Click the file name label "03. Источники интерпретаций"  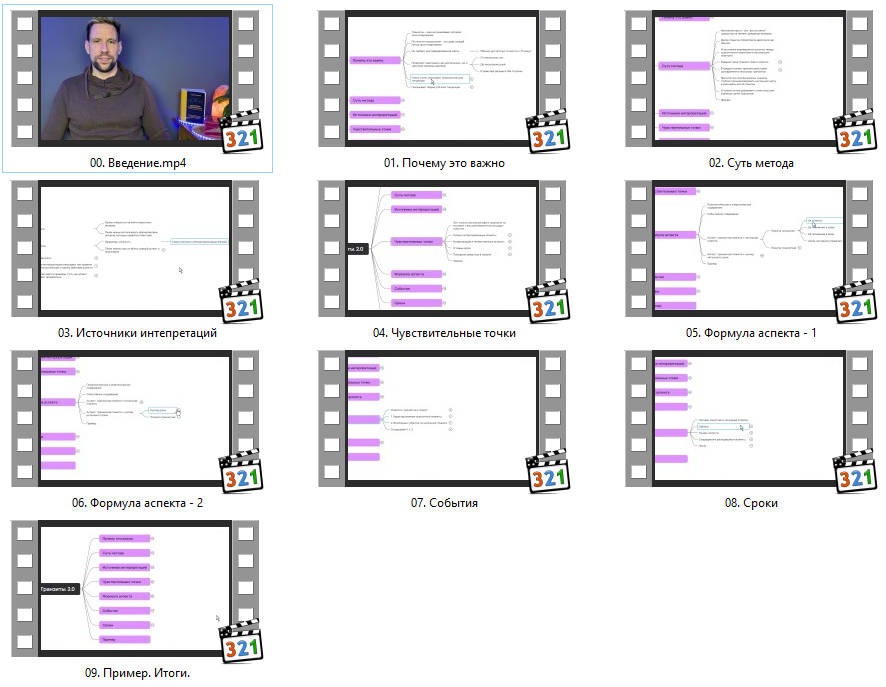(137, 333)
